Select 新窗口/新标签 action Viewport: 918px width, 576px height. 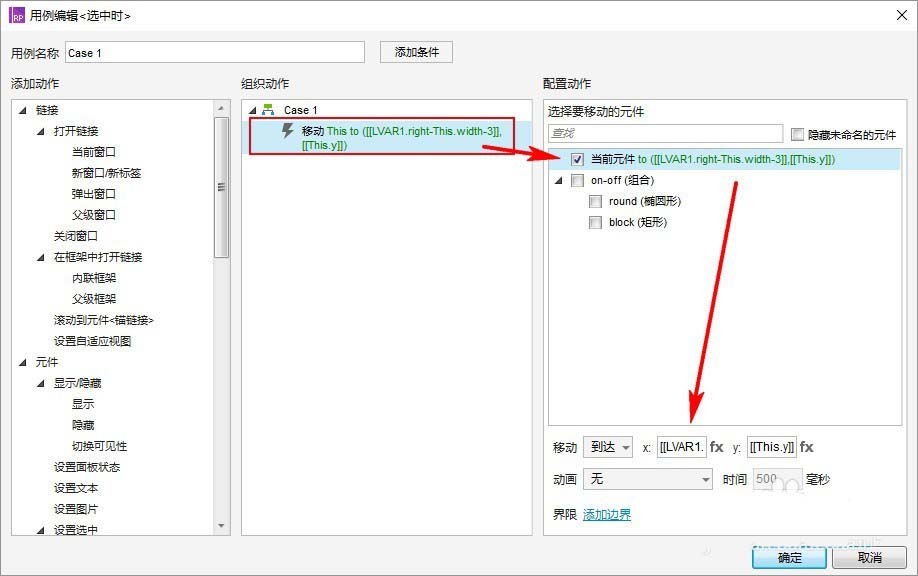pos(106,173)
